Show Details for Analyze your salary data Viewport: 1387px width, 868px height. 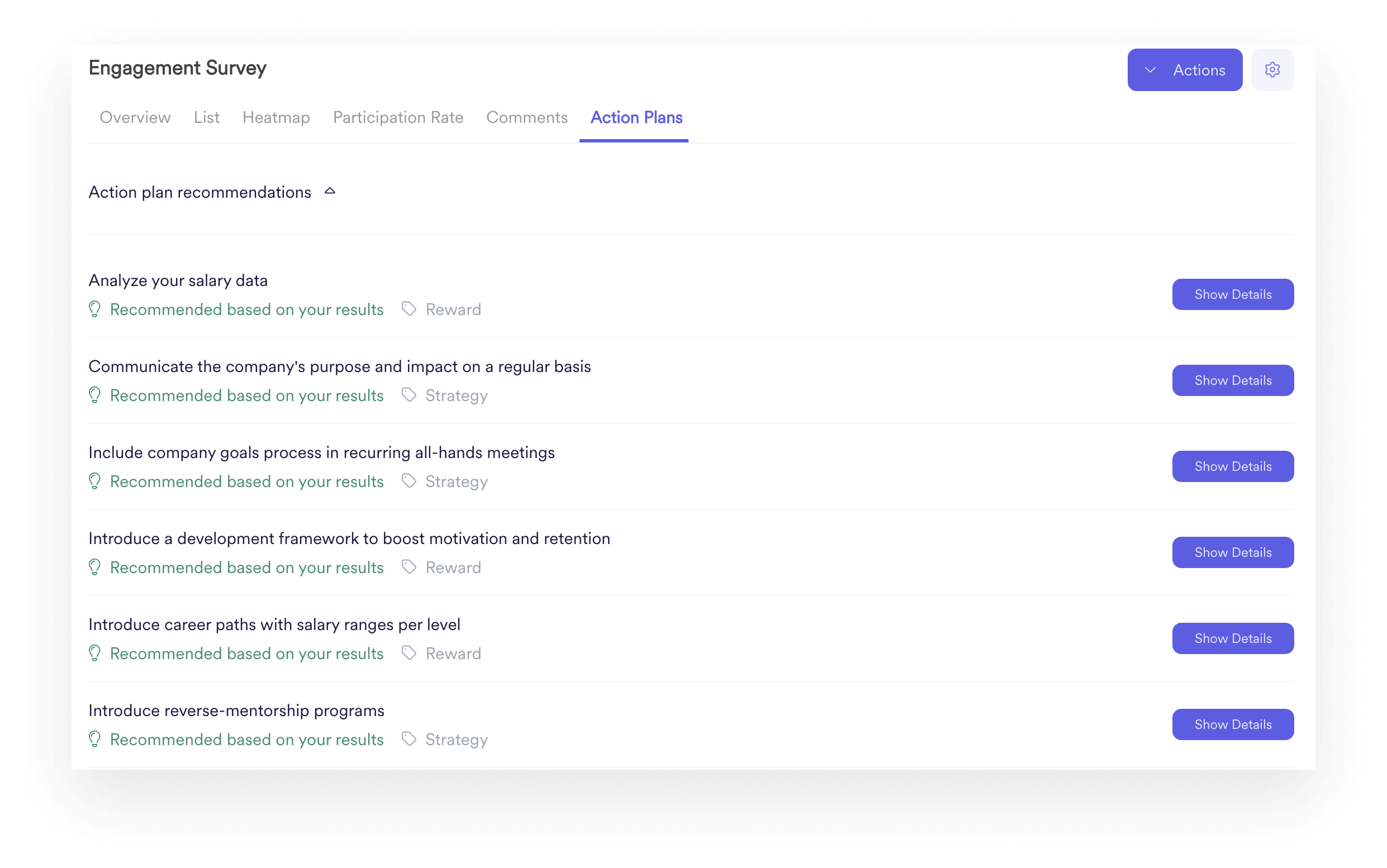1232,293
